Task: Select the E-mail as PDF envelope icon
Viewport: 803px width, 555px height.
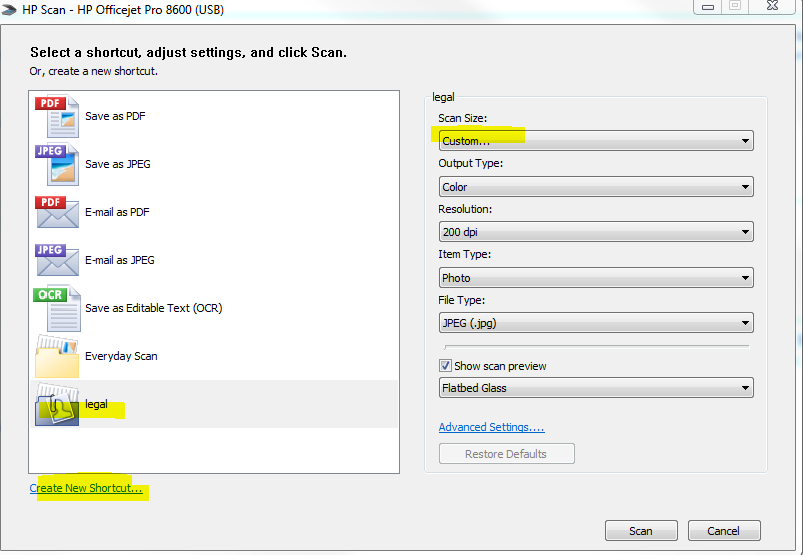Action: point(56,212)
